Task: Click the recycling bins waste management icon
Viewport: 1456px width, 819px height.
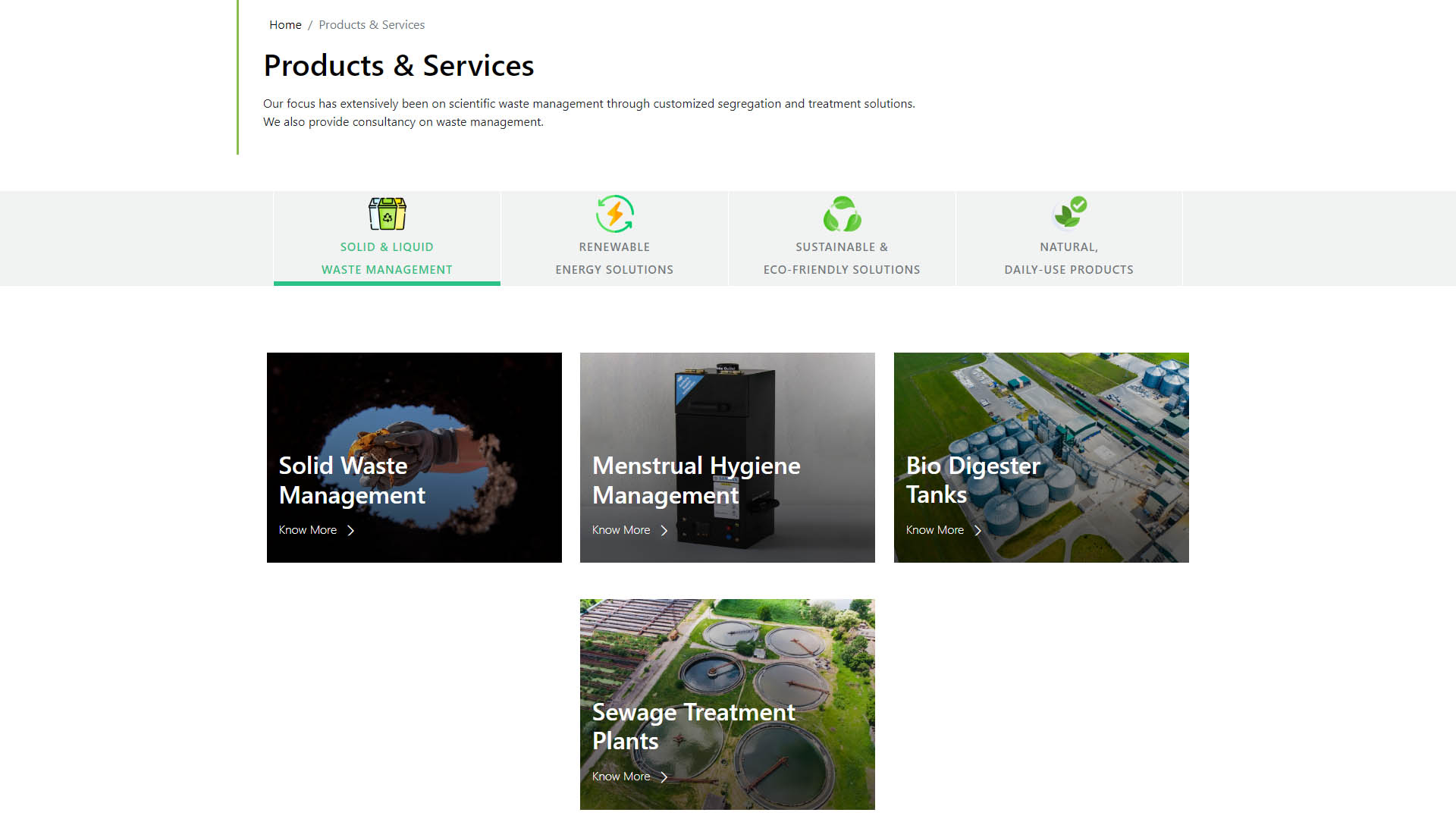Action: [387, 214]
